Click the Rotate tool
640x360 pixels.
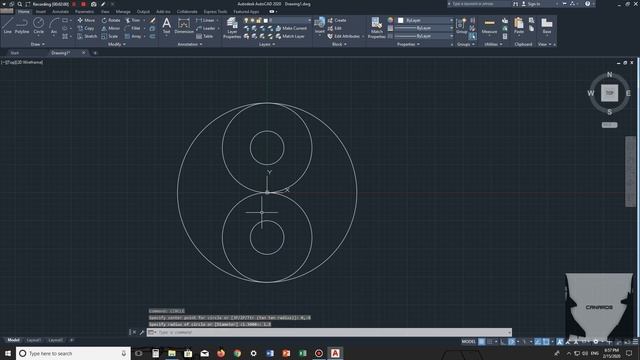pos(111,20)
